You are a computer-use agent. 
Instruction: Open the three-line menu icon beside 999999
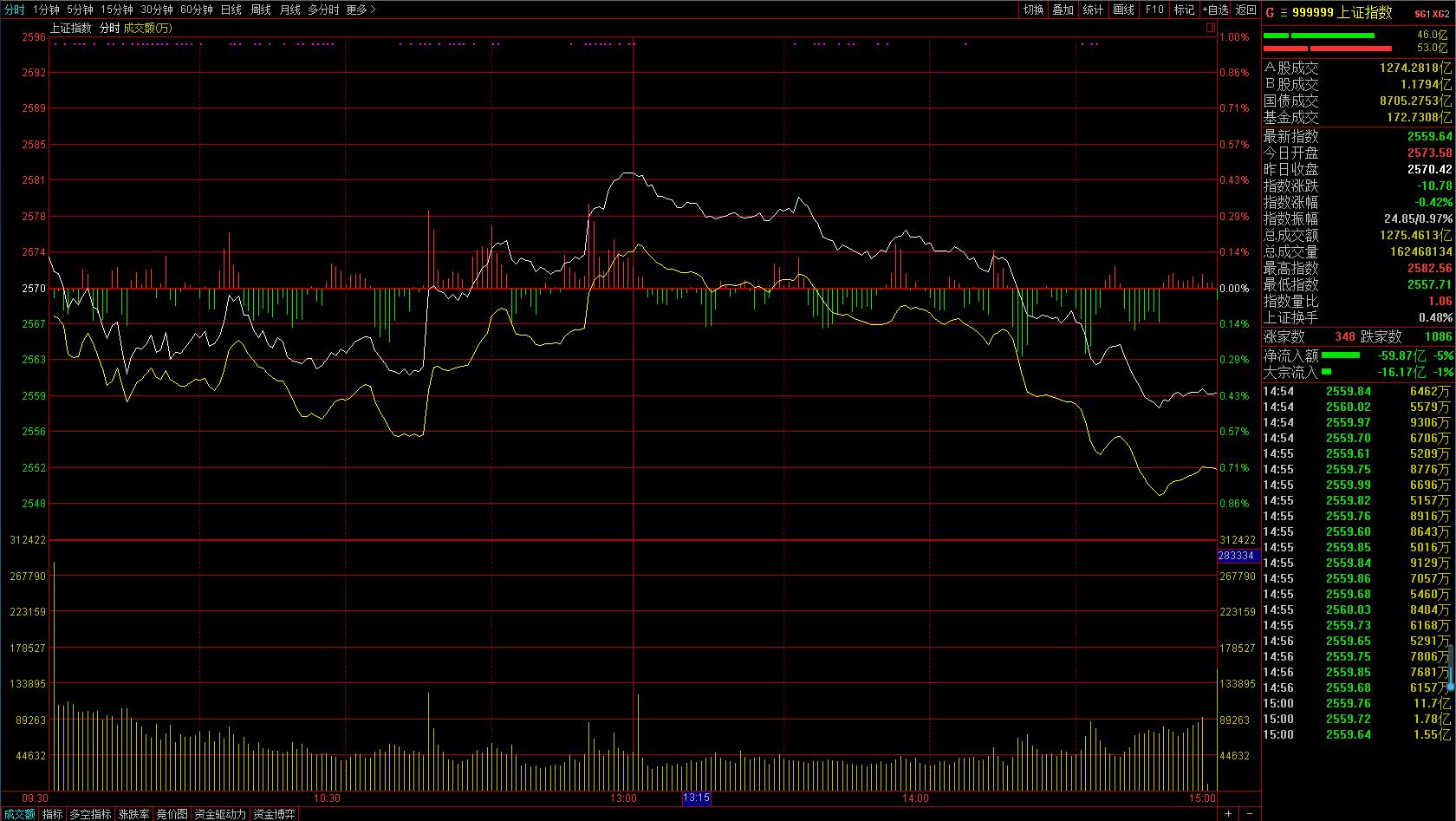tap(1284, 12)
